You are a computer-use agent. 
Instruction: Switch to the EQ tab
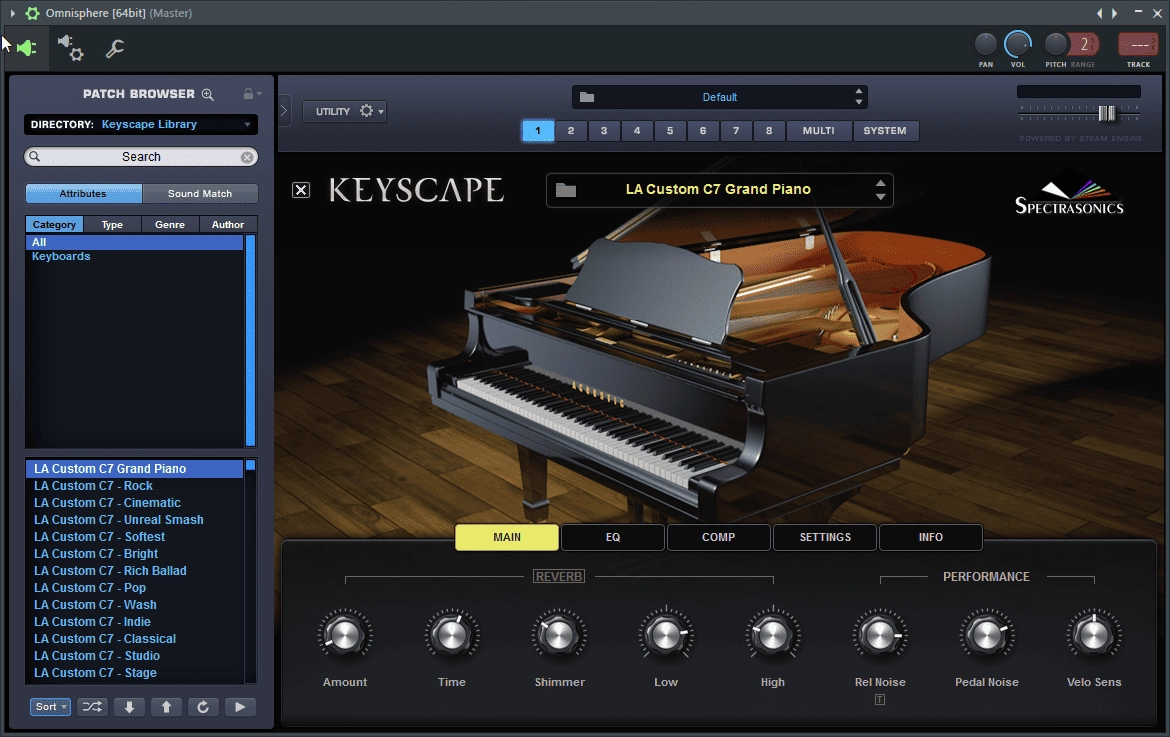tap(613, 537)
